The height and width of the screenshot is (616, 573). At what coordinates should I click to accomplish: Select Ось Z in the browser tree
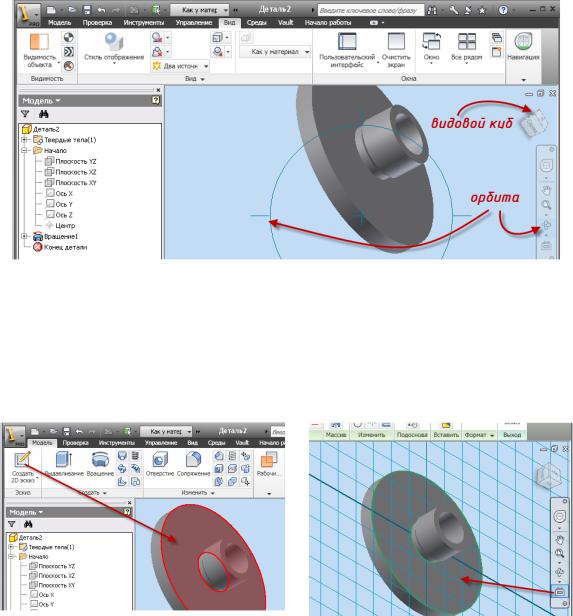(x=59, y=215)
